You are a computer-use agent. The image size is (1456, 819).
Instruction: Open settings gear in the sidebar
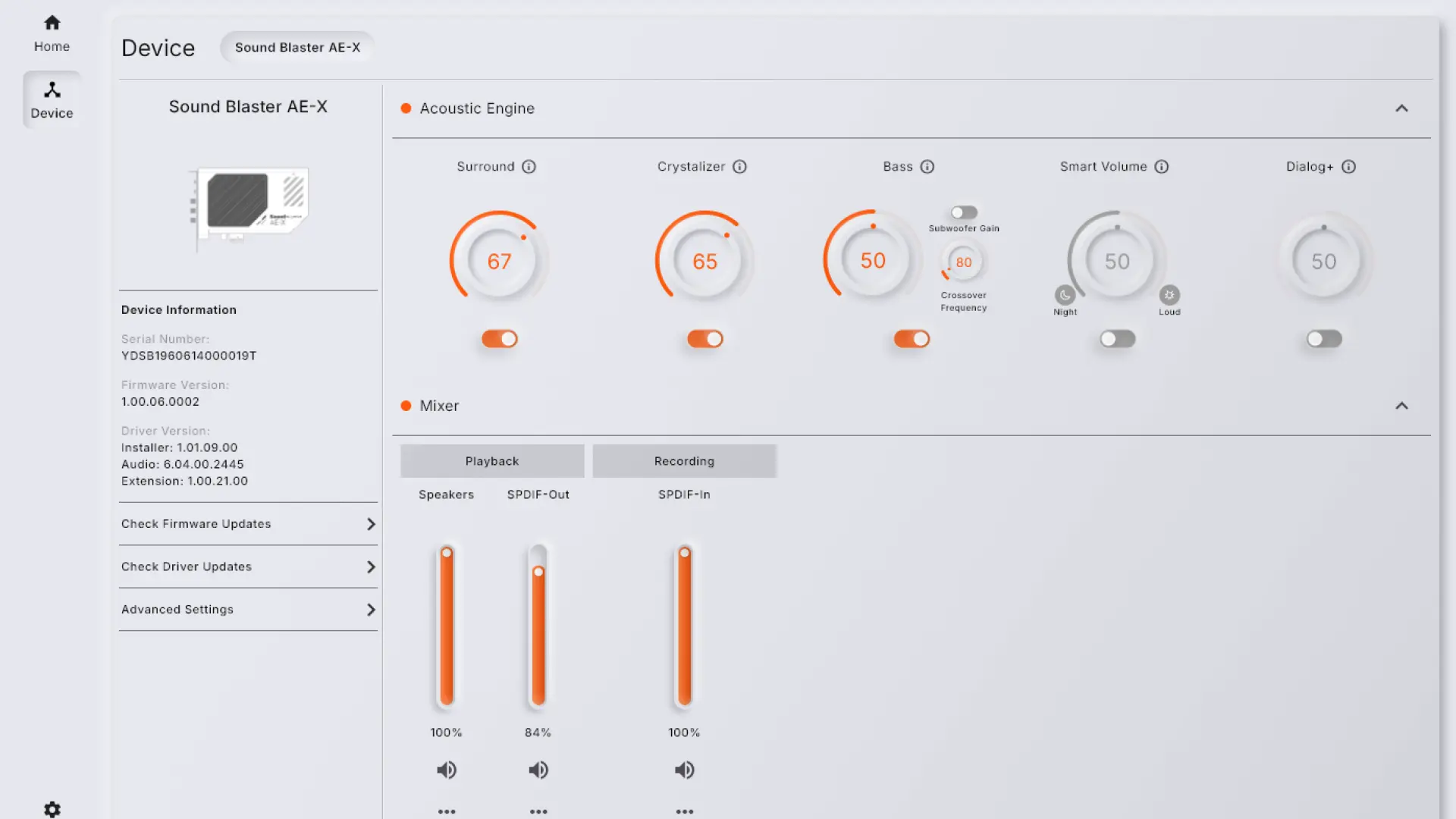click(x=52, y=809)
